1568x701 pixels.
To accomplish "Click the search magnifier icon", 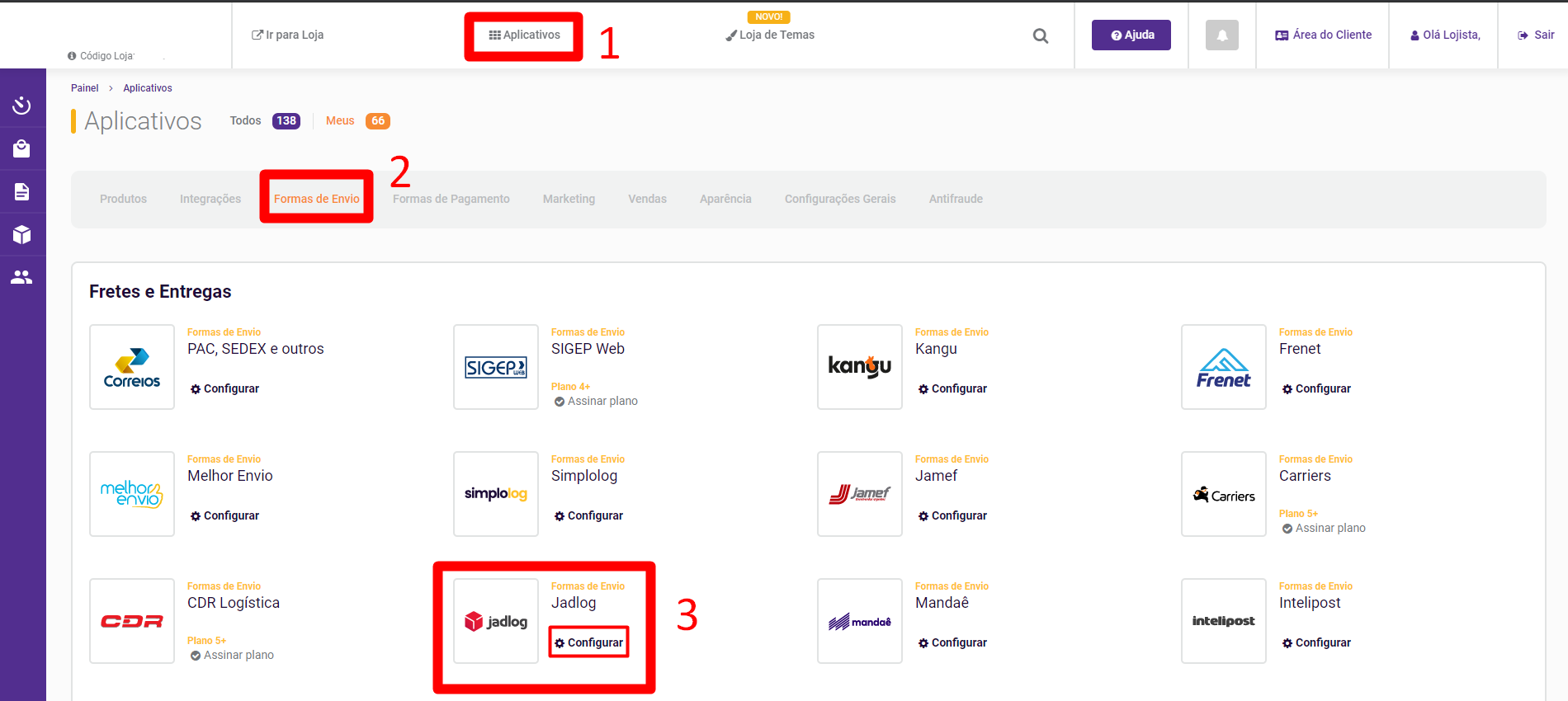I will pos(1041,35).
